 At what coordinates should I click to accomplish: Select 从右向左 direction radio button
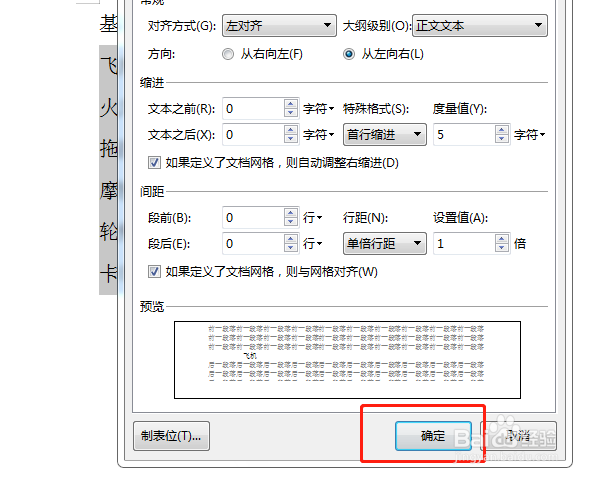[x=228, y=54]
